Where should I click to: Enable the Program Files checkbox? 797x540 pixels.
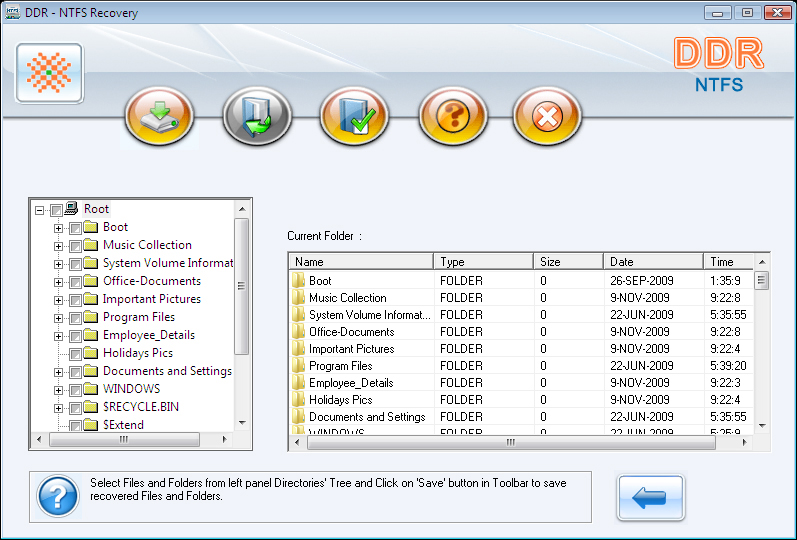click(x=75, y=318)
